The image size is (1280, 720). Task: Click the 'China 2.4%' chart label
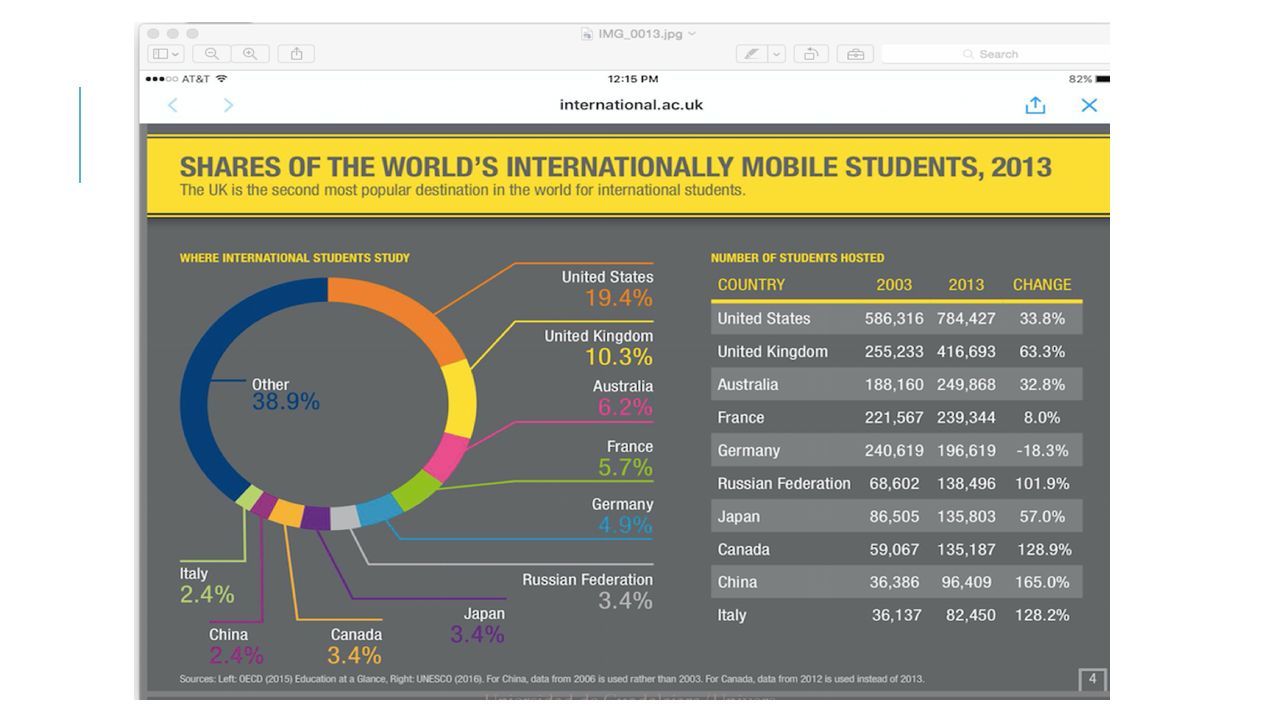[236, 646]
